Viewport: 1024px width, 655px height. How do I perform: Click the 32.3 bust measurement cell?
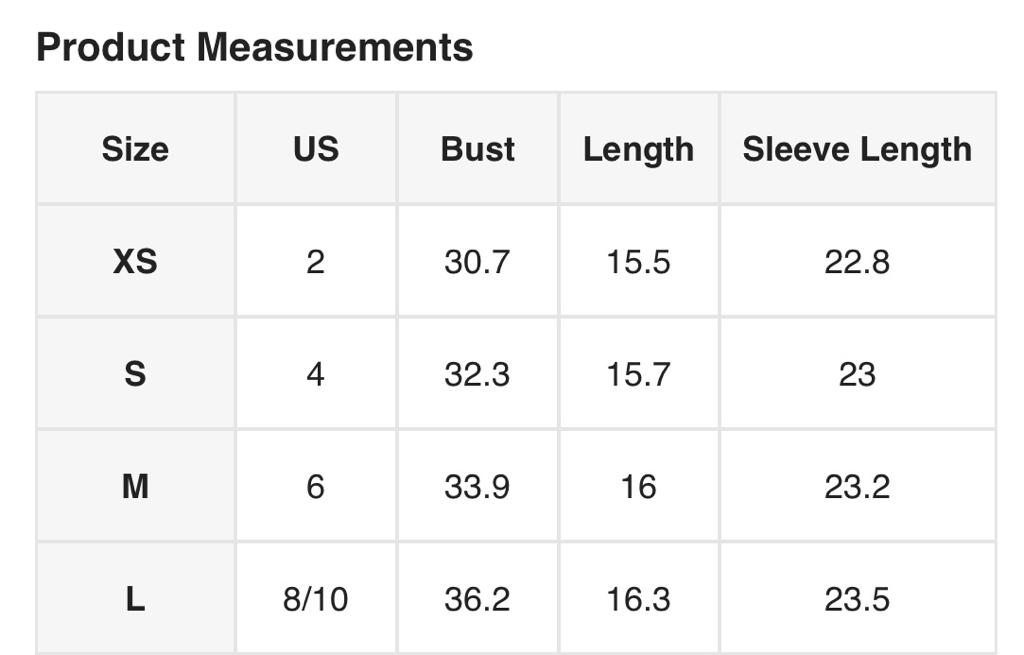[478, 374]
